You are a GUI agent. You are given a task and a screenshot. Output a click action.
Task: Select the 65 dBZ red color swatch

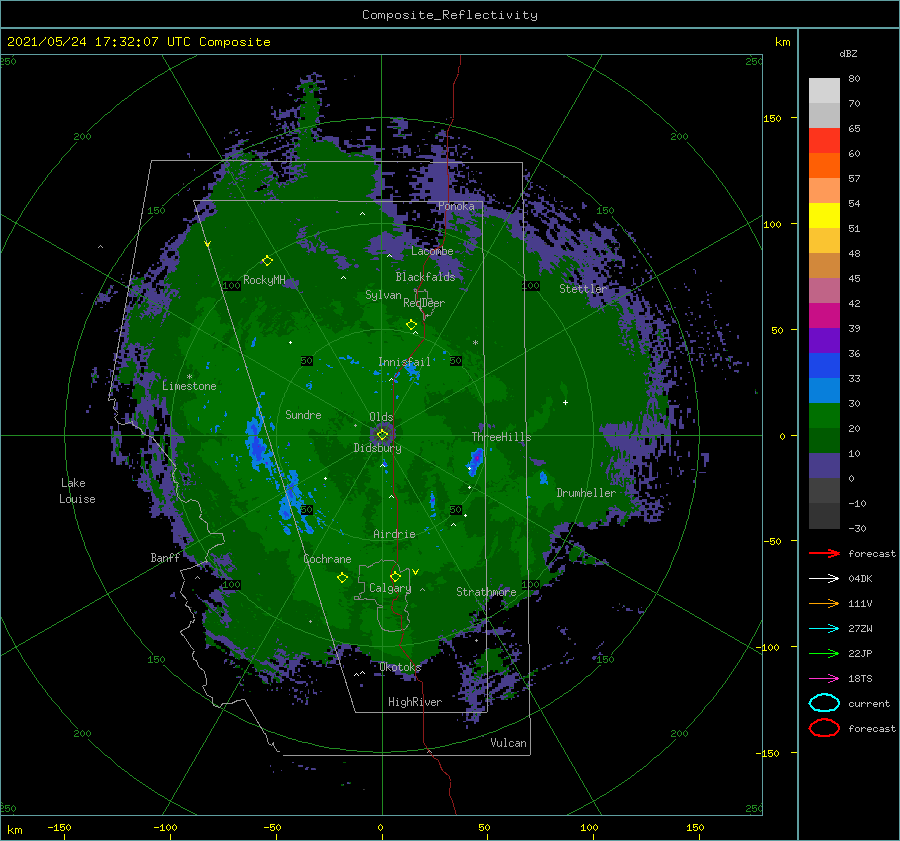(x=824, y=140)
